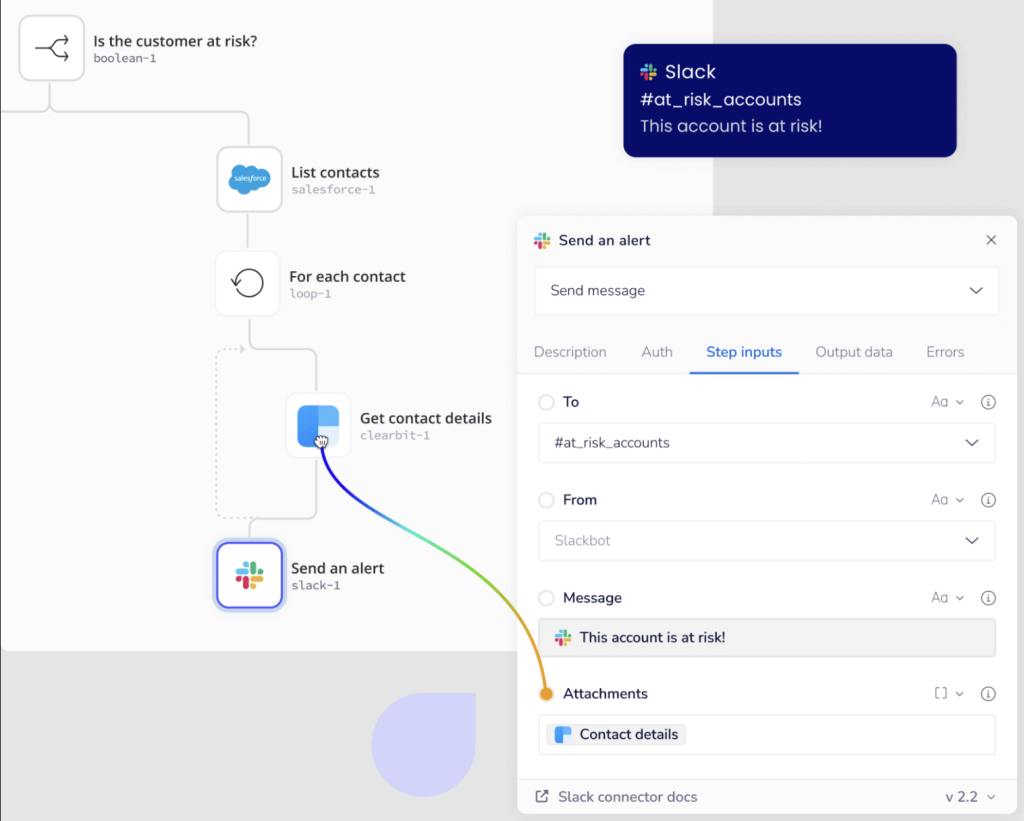Switch to the Auth tab
The image size is (1024, 821).
[x=657, y=352]
